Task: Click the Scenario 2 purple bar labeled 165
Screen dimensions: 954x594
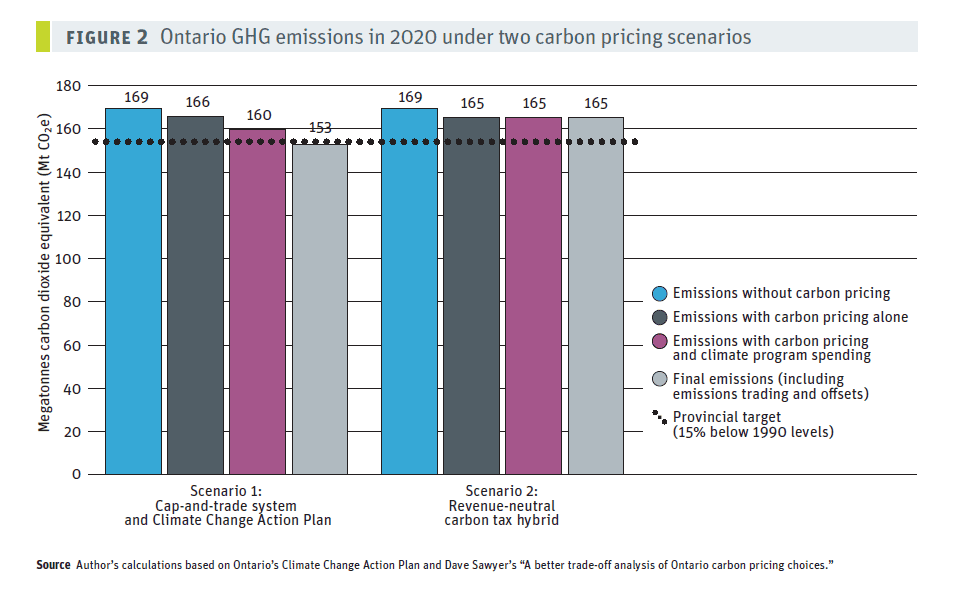Action: pos(534,296)
